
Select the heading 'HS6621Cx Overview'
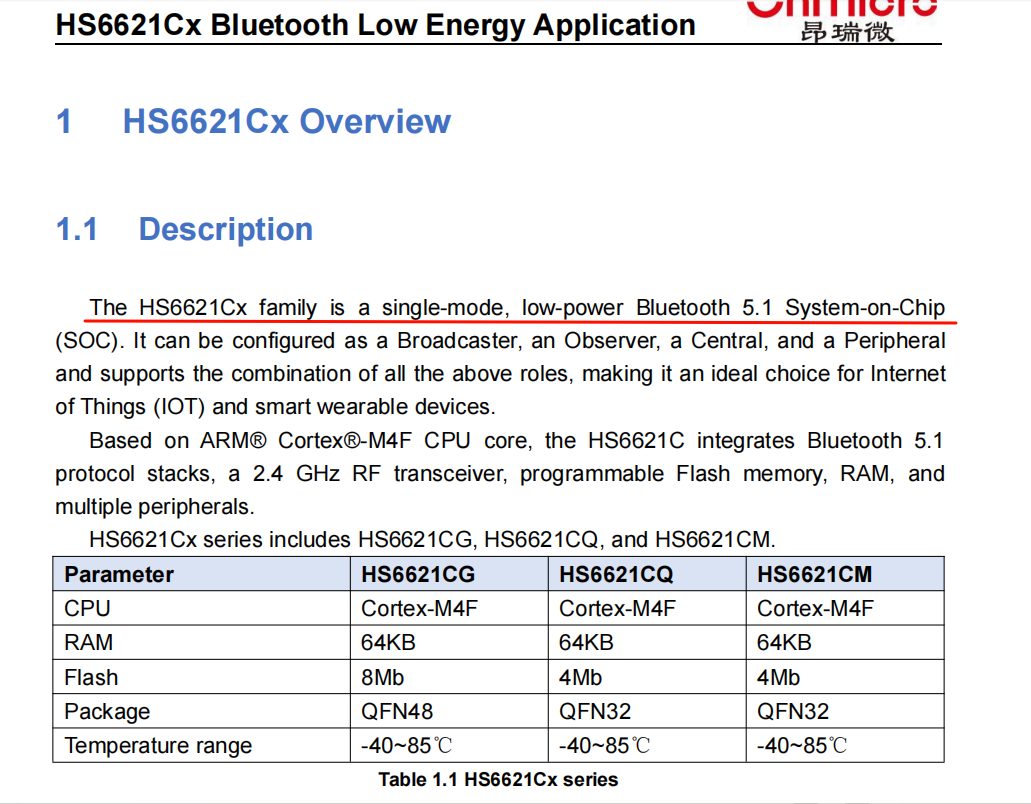(x=287, y=122)
